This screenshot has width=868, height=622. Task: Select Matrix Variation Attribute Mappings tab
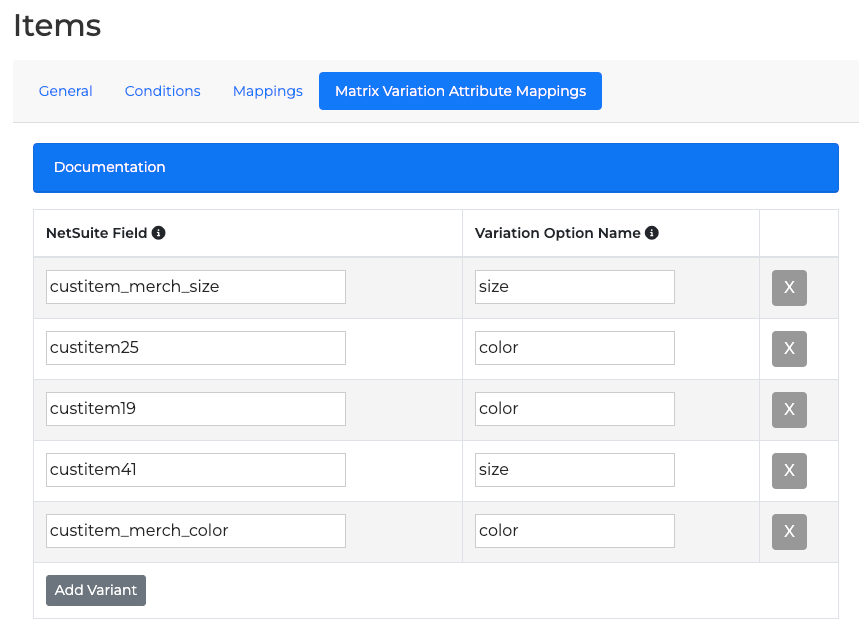click(460, 91)
